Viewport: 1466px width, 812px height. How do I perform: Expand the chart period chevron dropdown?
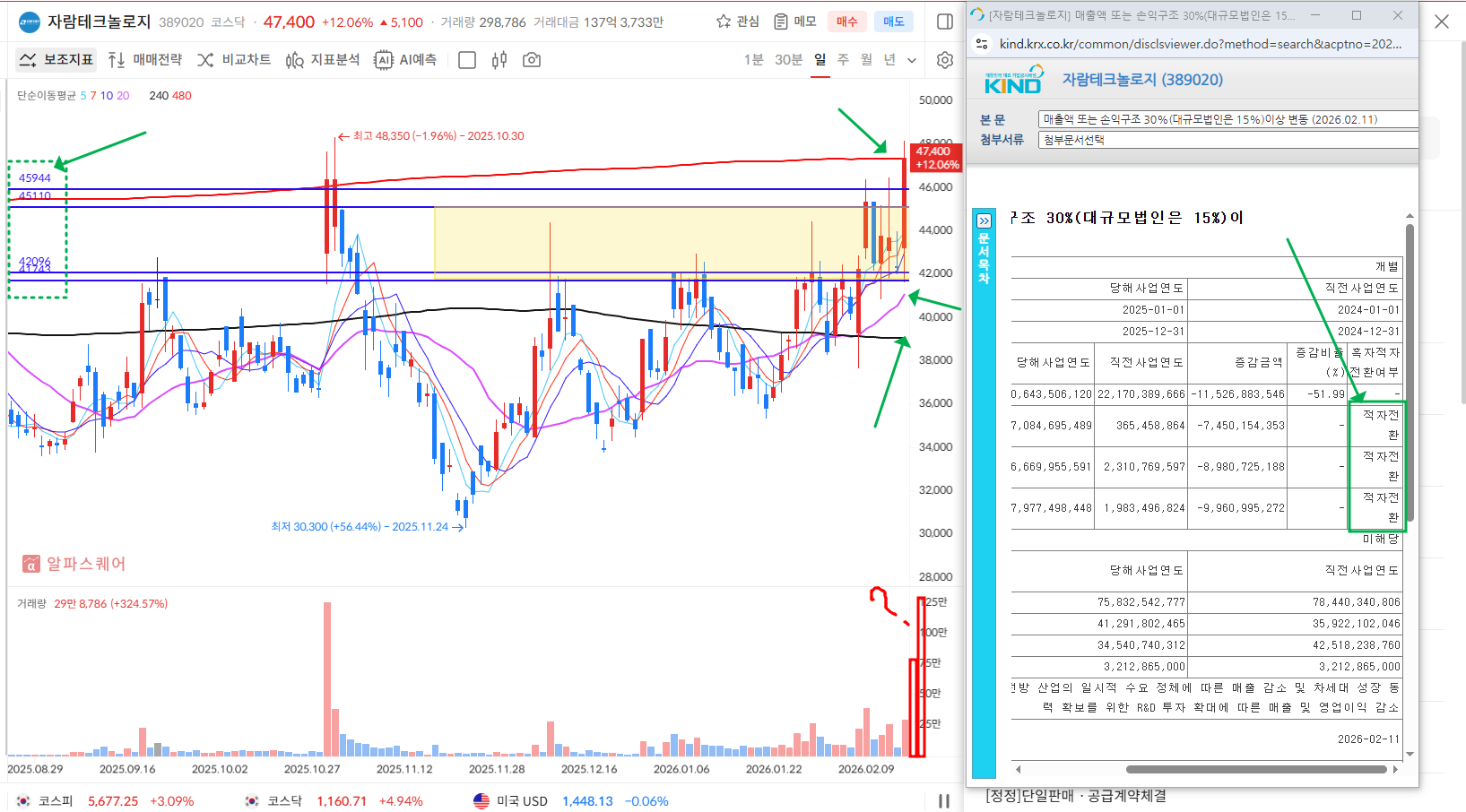pos(912,60)
